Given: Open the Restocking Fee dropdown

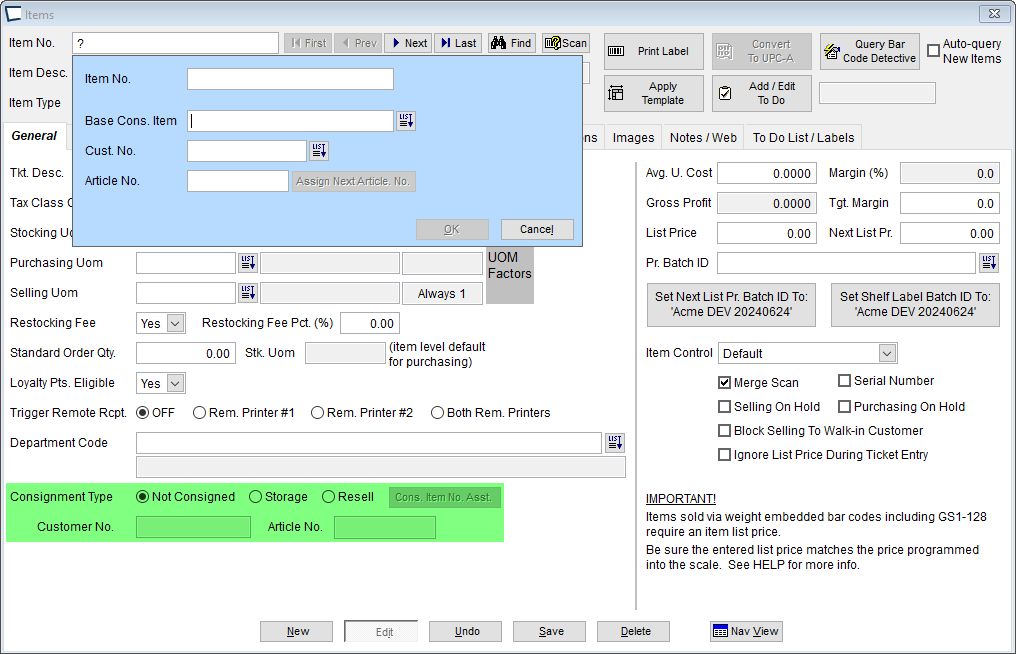Looking at the screenshot, I should (175, 323).
